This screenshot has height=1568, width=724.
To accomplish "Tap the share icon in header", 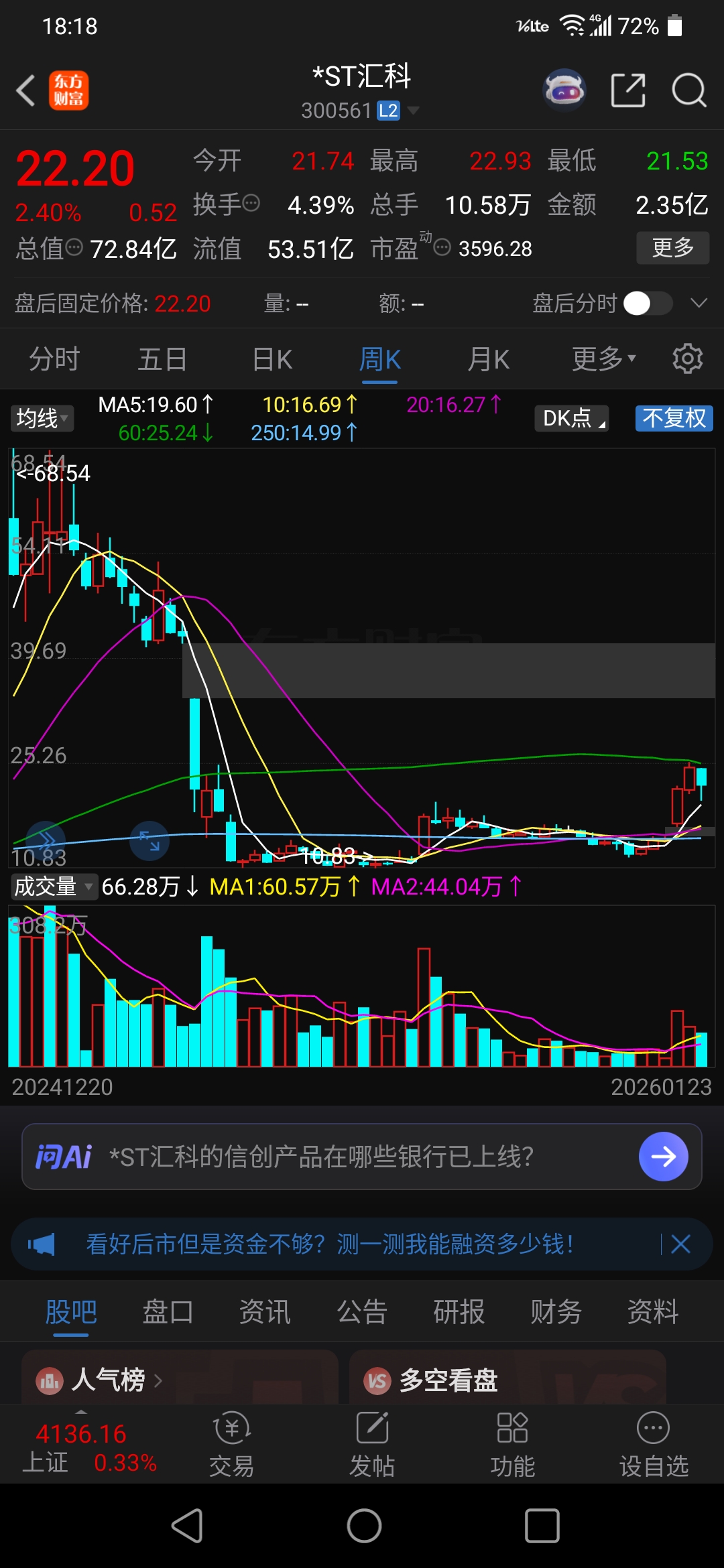I will [x=628, y=90].
